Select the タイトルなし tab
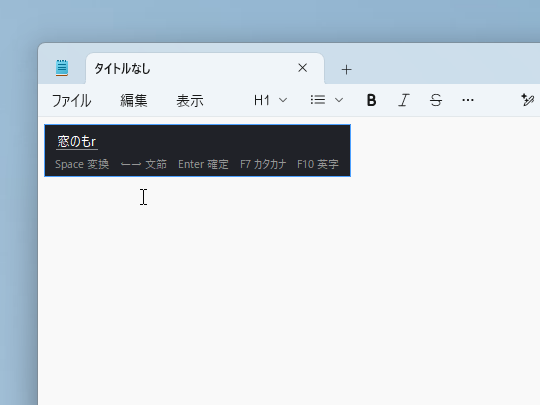540x405 pixels. (205, 69)
